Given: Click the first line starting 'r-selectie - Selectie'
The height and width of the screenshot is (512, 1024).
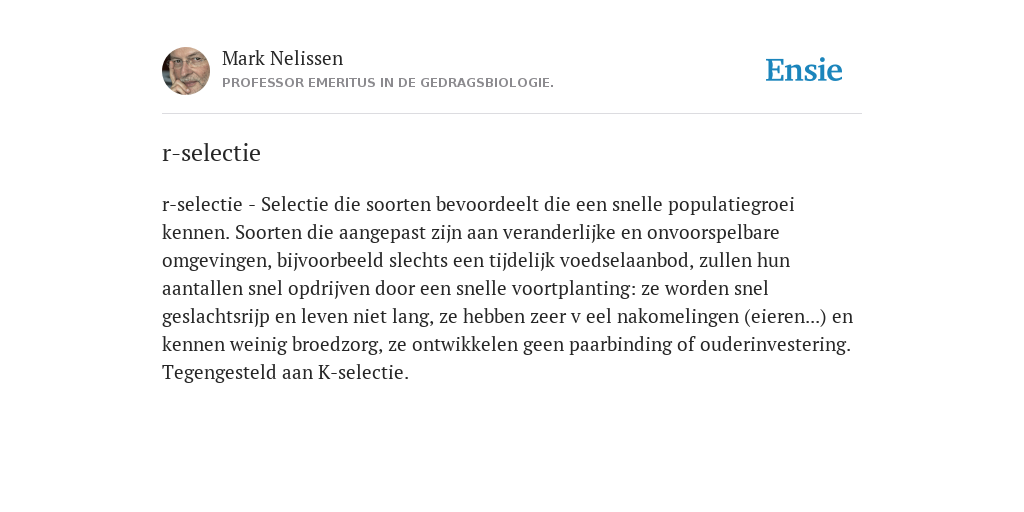Looking at the screenshot, I should (478, 205).
